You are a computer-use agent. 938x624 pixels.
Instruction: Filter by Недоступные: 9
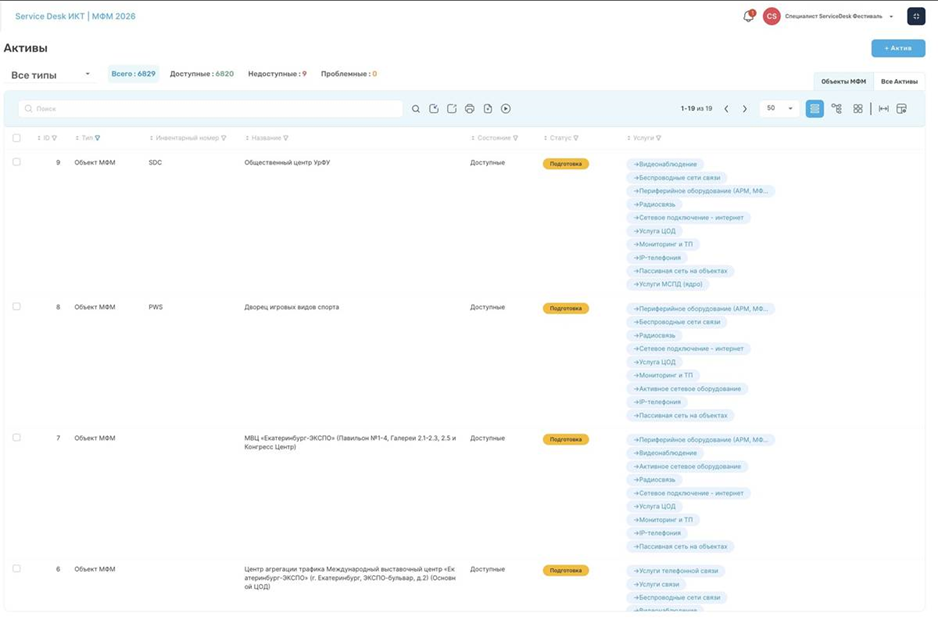click(x=277, y=74)
